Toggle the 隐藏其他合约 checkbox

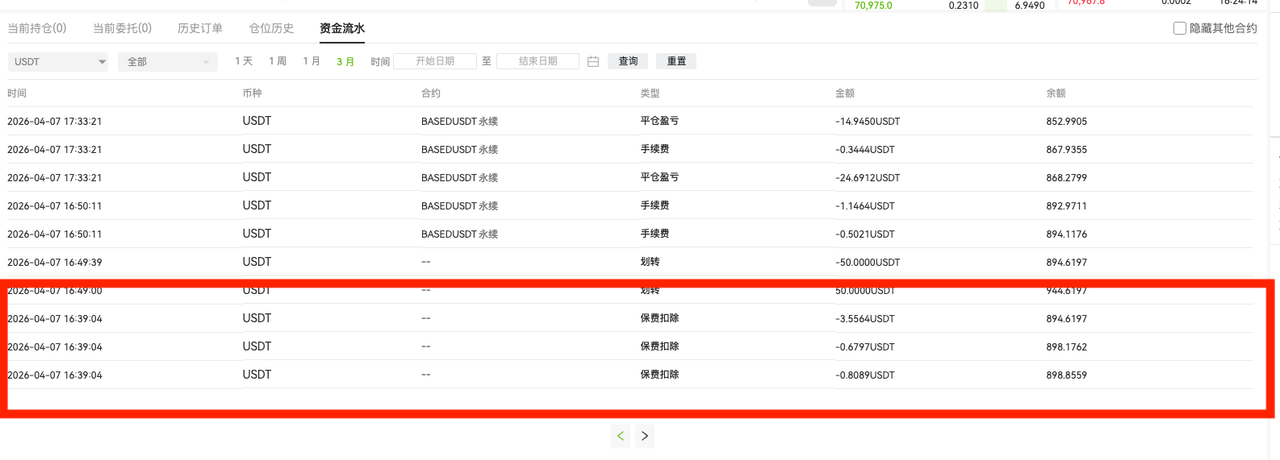(1180, 28)
